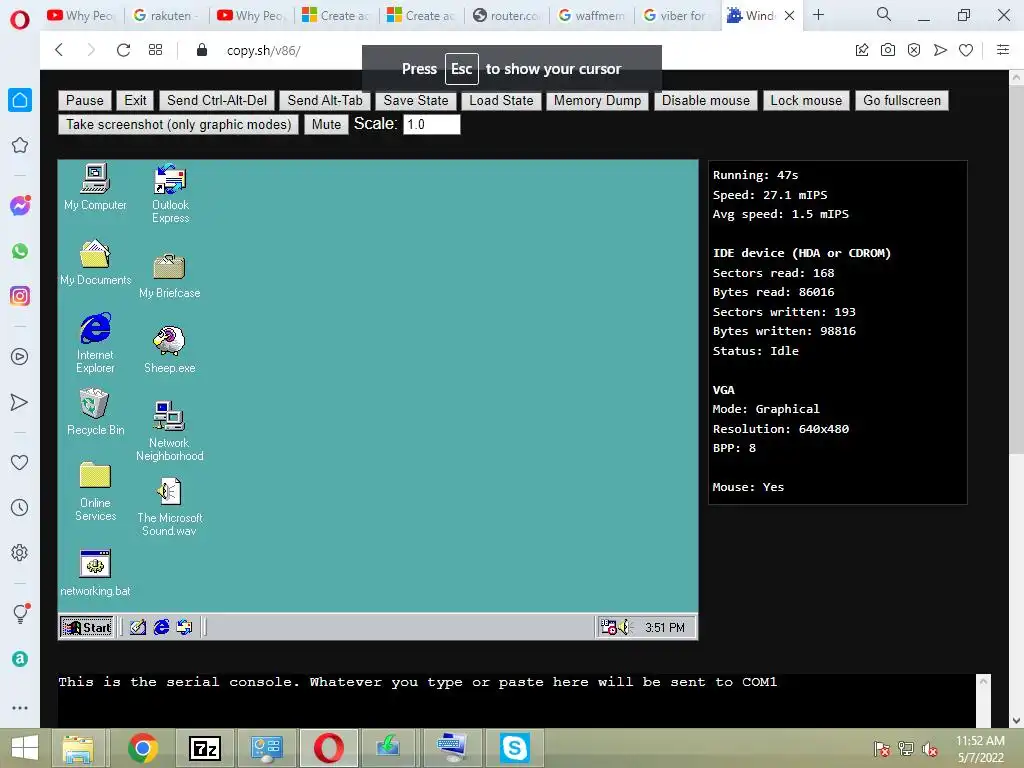This screenshot has width=1024, height=768.
Task: Open Instagram in Opera sidebar
Action: pos(20,296)
